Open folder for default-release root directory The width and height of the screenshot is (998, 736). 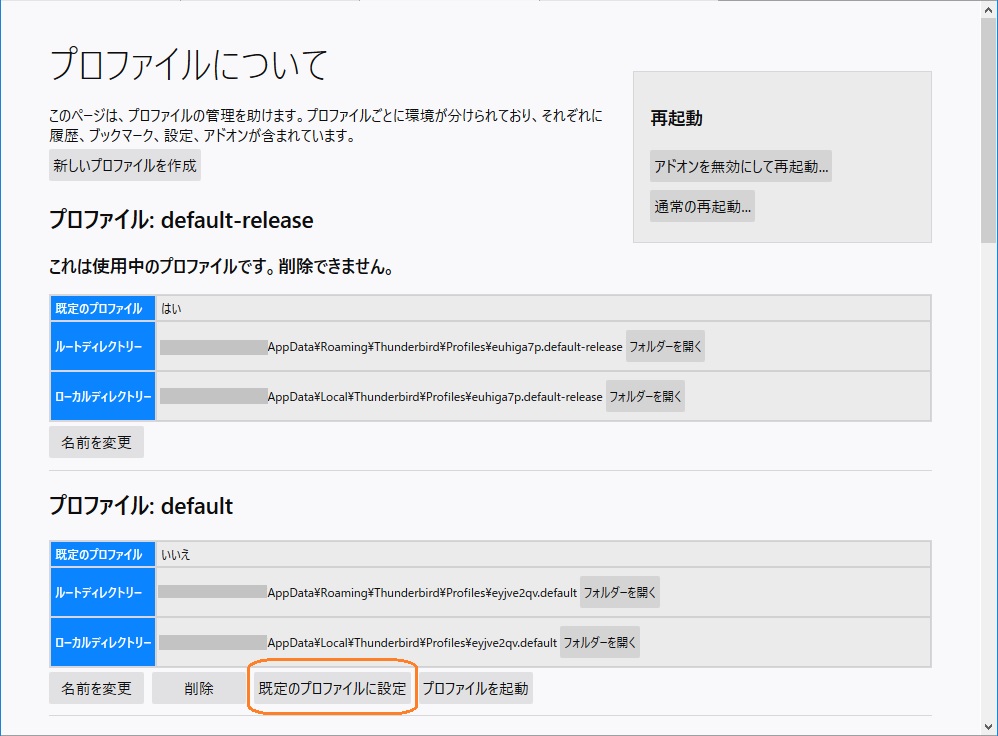666,347
